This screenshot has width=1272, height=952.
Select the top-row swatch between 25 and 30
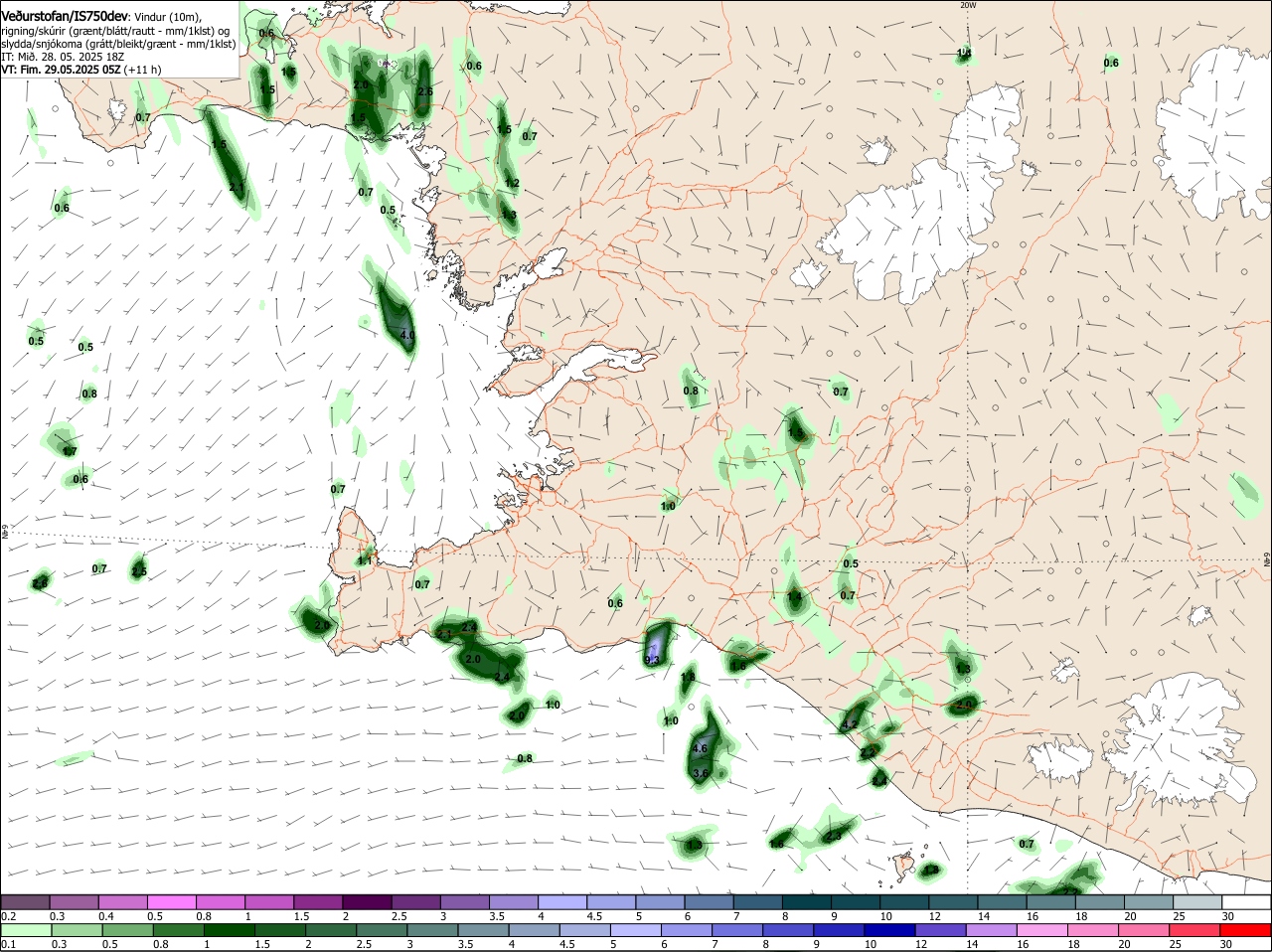click(1197, 902)
